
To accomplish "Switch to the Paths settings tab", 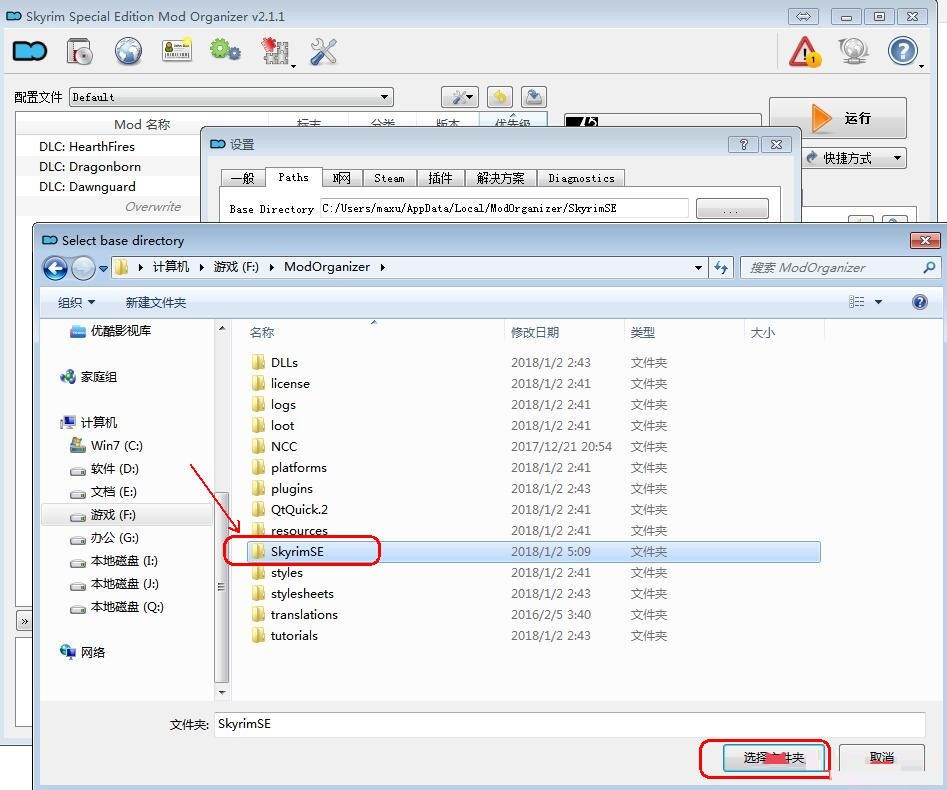I will pos(294,177).
